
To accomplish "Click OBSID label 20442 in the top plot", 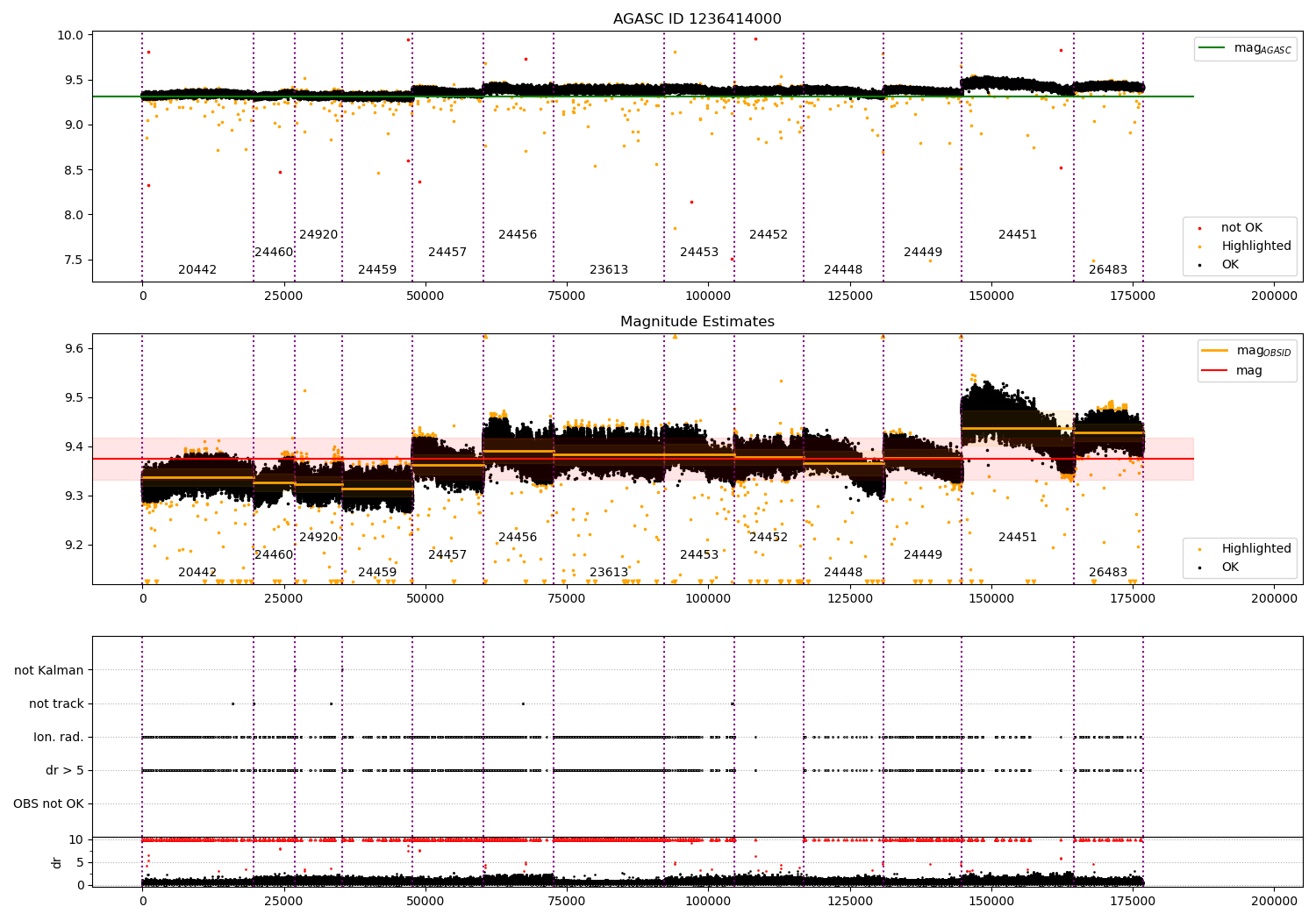I will pos(197,270).
